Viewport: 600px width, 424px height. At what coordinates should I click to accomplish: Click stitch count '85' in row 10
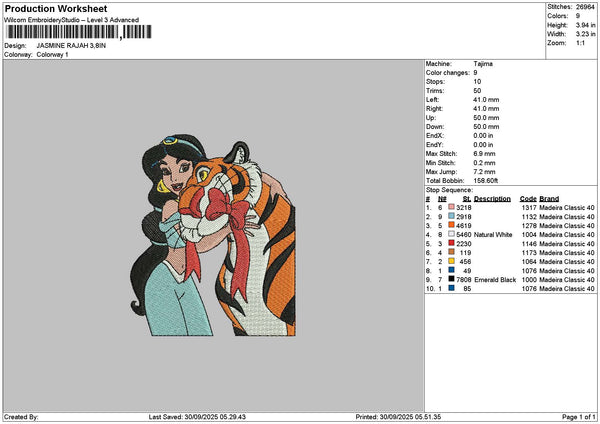(467, 289)
